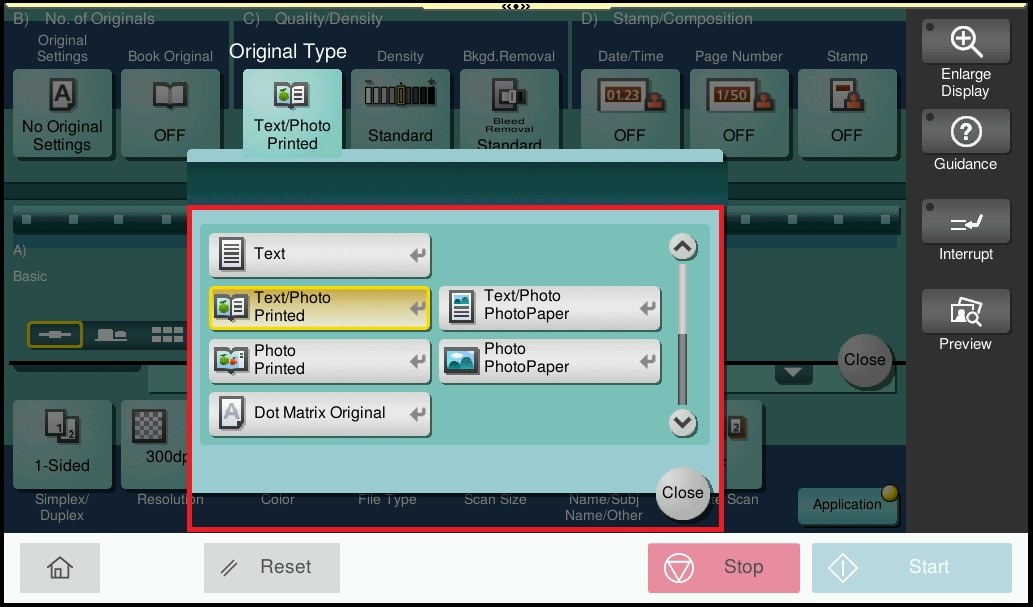Viewport: 1033px width, 607px height.
Task: Toggle Page Number OFF button
Action: click(738, 113)
